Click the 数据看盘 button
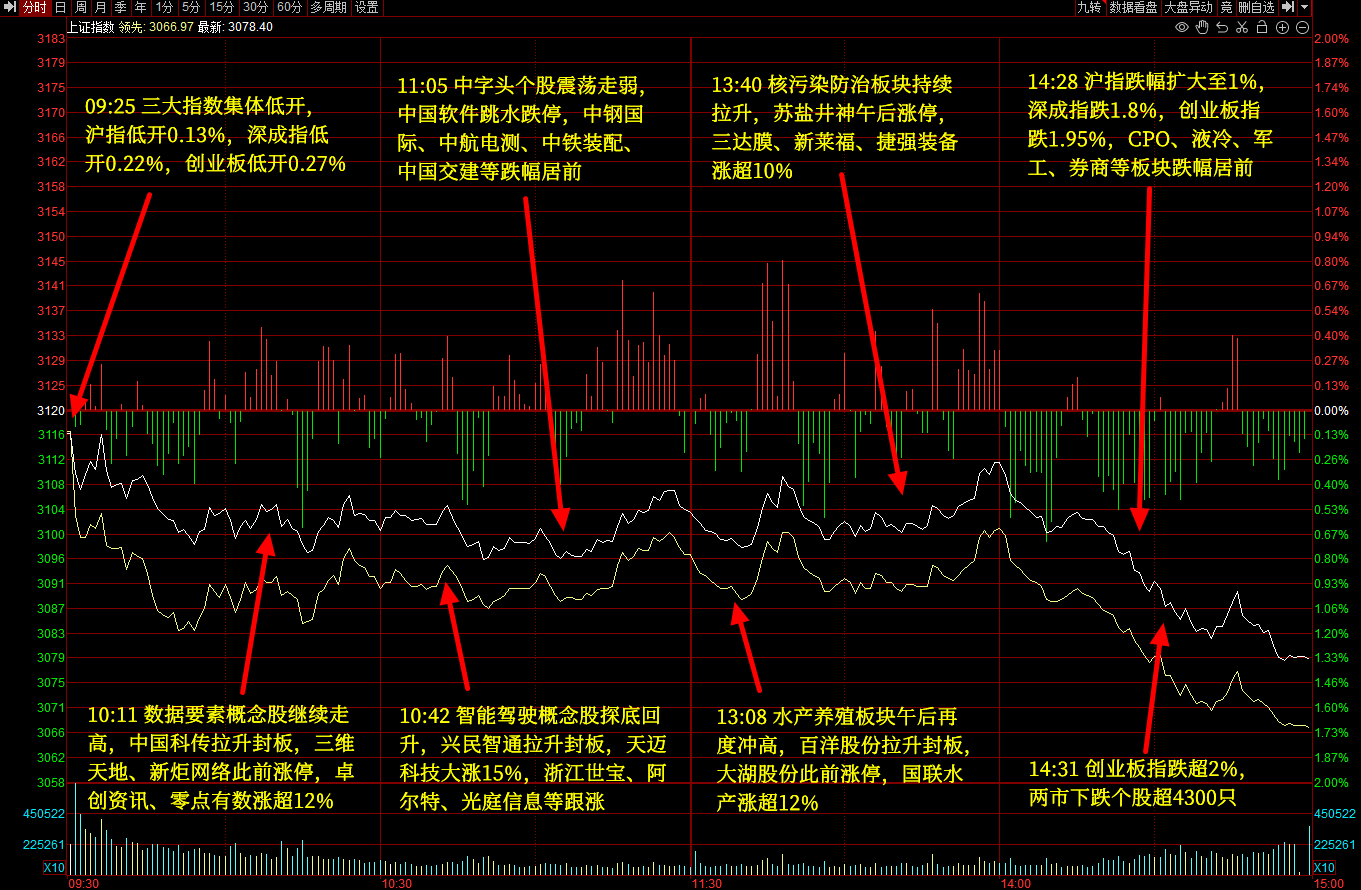This screenshot has width=1361, height=890. pyautogui.click(x=1133, y=8)
